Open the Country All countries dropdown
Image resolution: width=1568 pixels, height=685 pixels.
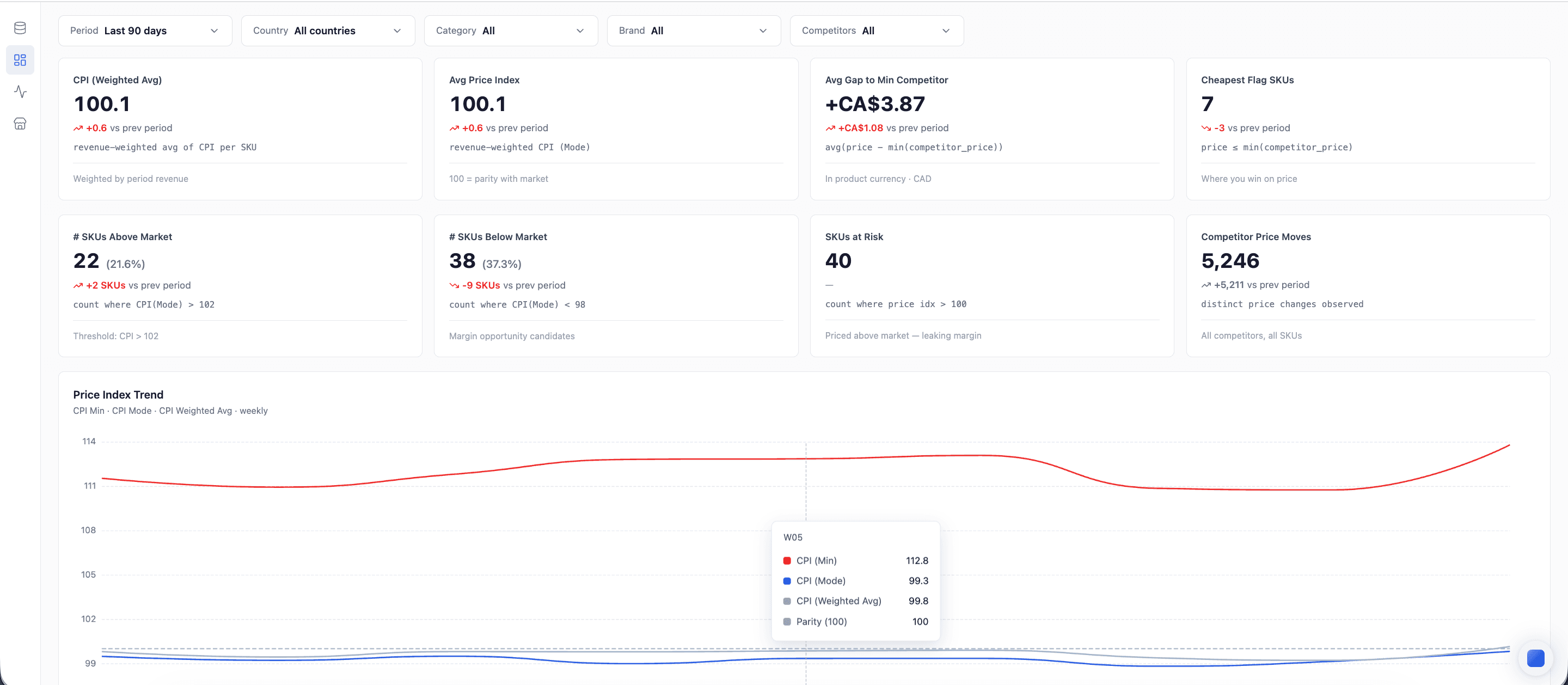pos(328,30)
